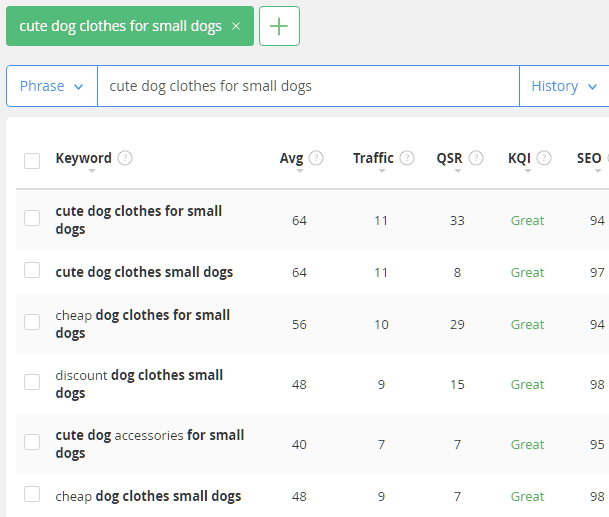The image size is (609, 517).
Task: Focus the keyword search input field
Action: [x=308, y=86]
